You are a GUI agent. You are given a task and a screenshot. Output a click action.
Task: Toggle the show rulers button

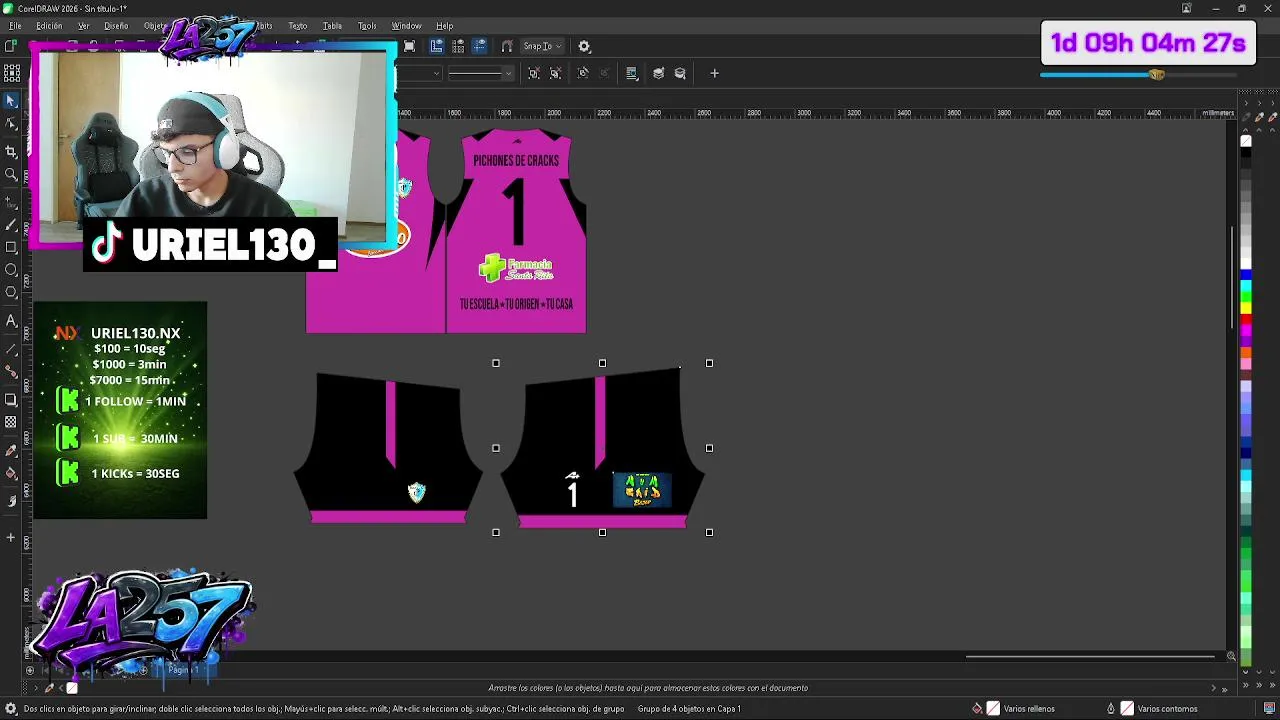pos(436,46)
